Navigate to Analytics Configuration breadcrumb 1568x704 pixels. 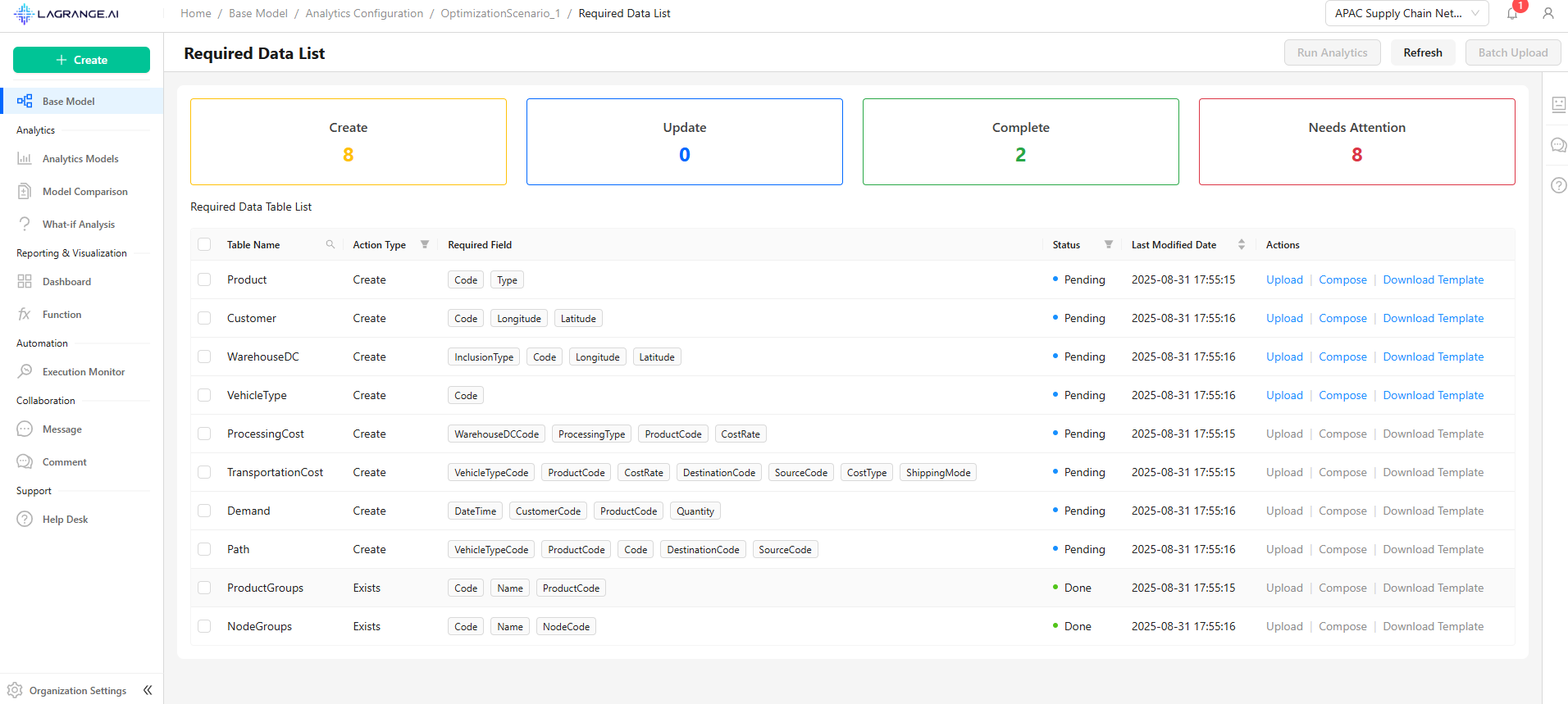pos(364,13)
